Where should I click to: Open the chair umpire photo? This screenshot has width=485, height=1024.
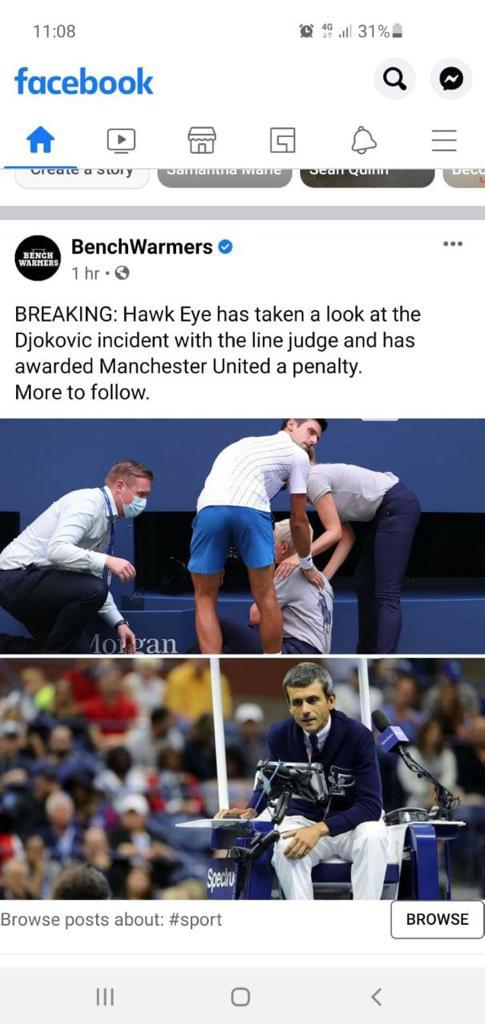point(242,778)
